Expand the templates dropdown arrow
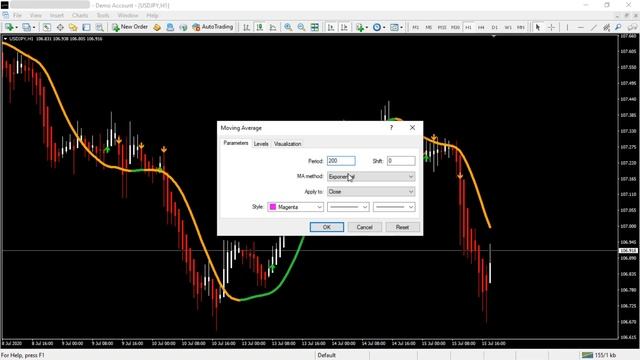This screenshot has width=640, height=360. coord(401,27)
